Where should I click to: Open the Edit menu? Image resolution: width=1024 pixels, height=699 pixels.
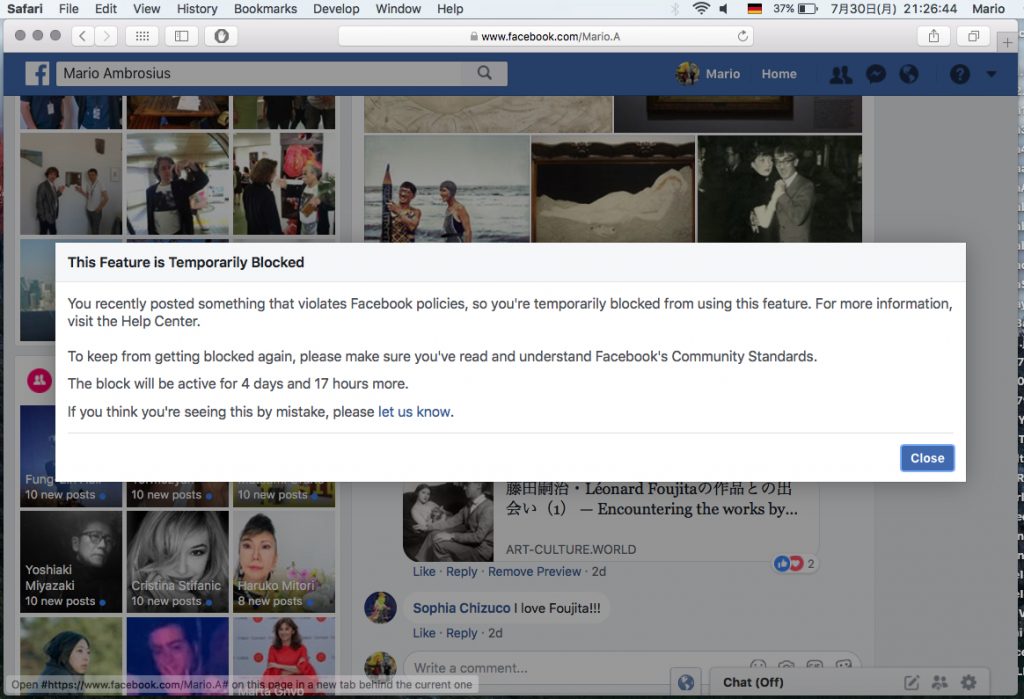(106, 8)
